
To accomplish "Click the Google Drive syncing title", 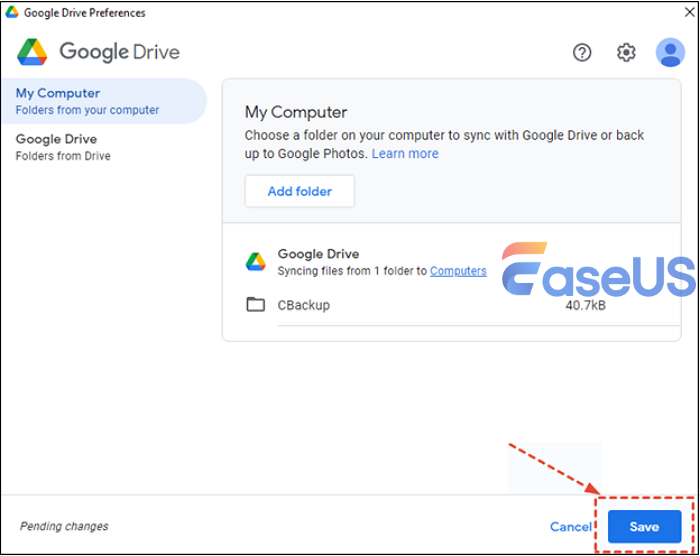I will (x=318, y=254).
